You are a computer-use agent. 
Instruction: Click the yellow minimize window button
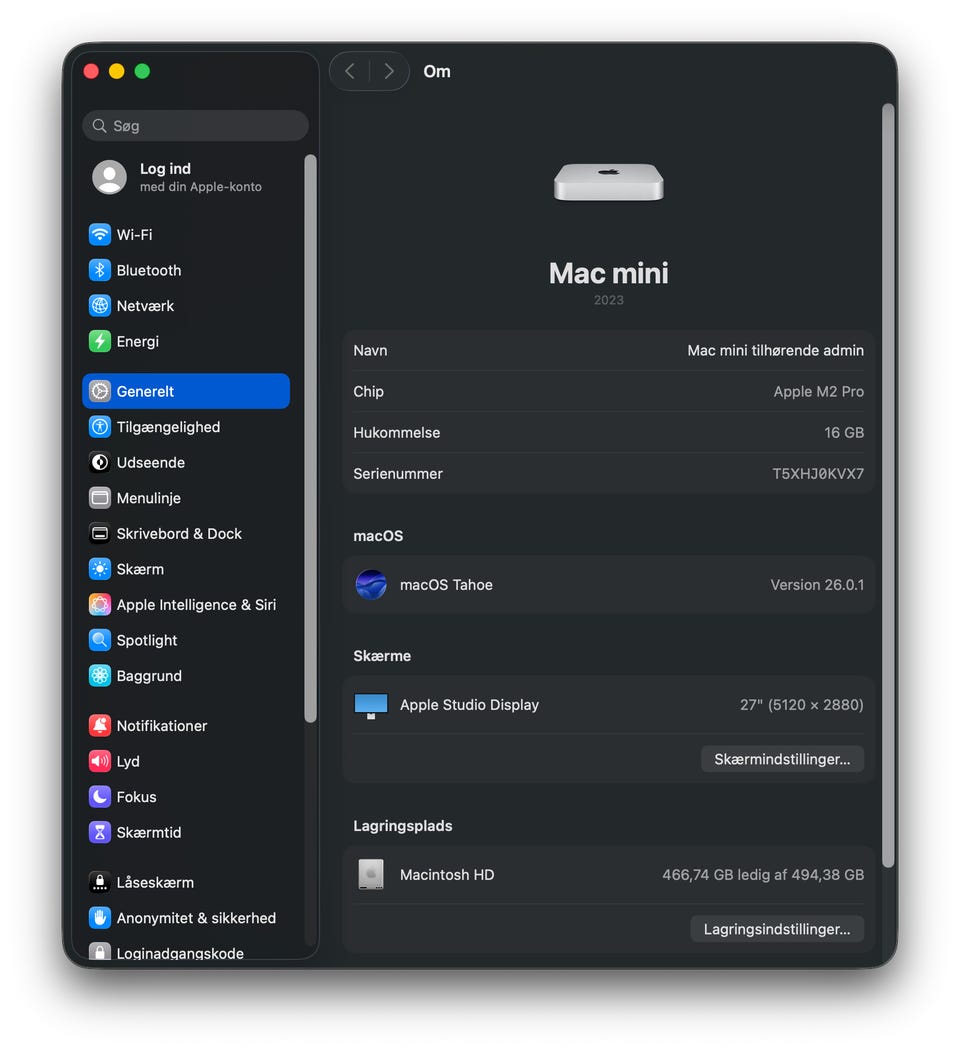pos(117,71)
